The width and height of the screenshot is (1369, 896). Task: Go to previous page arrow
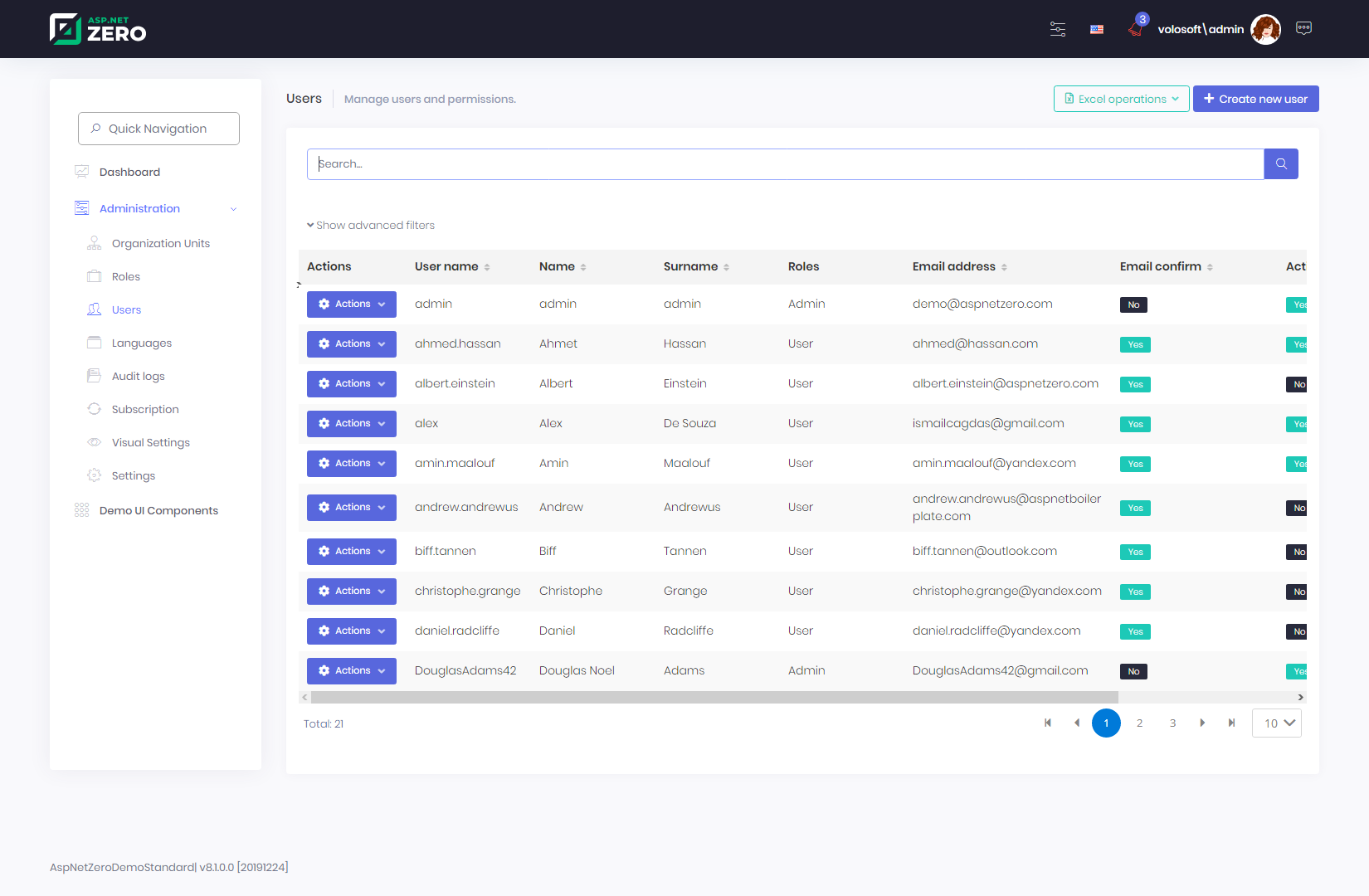click(1077, 723)
